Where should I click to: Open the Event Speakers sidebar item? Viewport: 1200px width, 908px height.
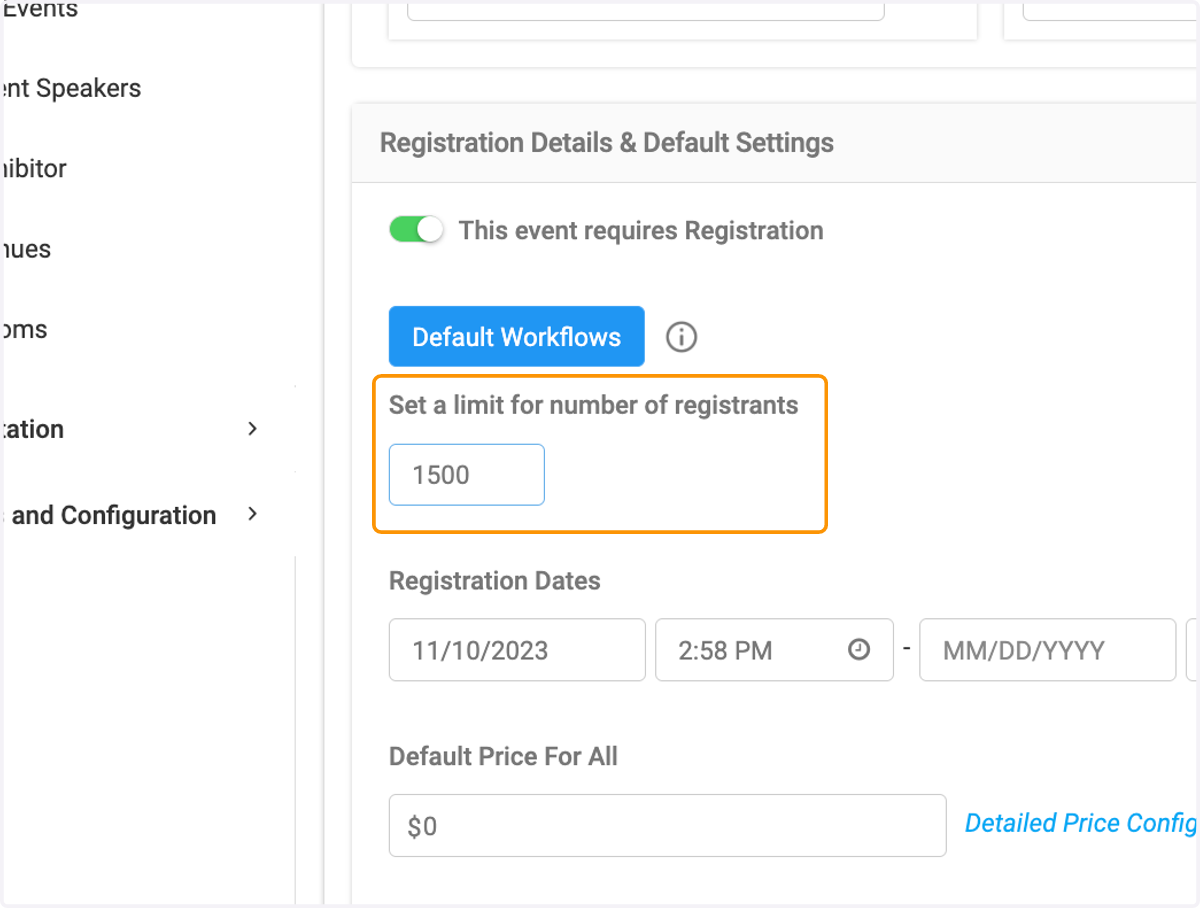pos(71,88)
